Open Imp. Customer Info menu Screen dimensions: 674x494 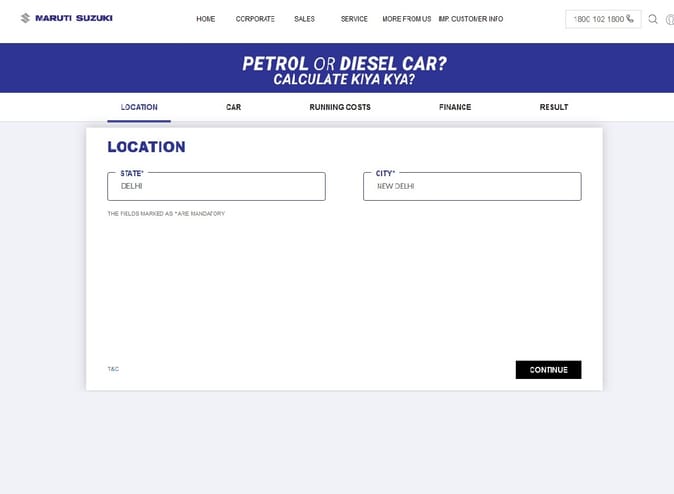point(471,19)
